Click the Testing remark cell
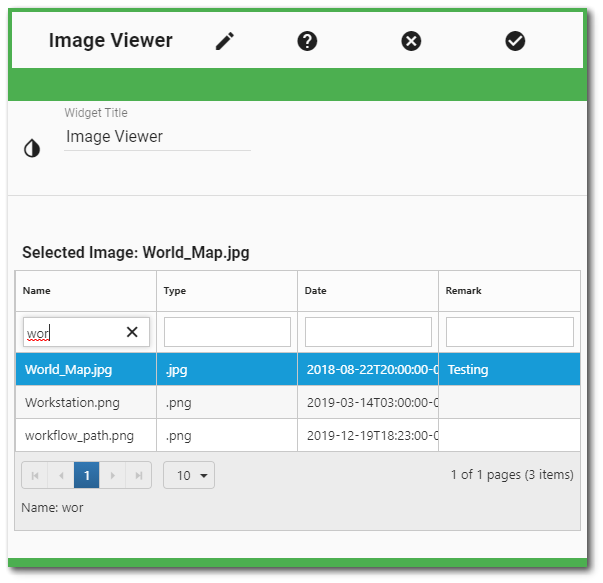The image size is (603, 583). [x=510, y=370]
